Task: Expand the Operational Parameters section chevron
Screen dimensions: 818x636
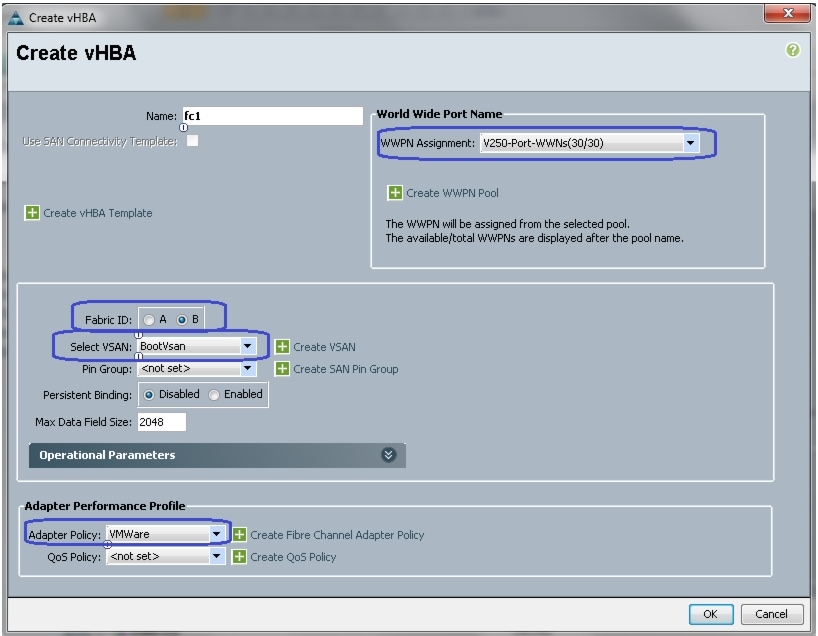Action: 388,455
